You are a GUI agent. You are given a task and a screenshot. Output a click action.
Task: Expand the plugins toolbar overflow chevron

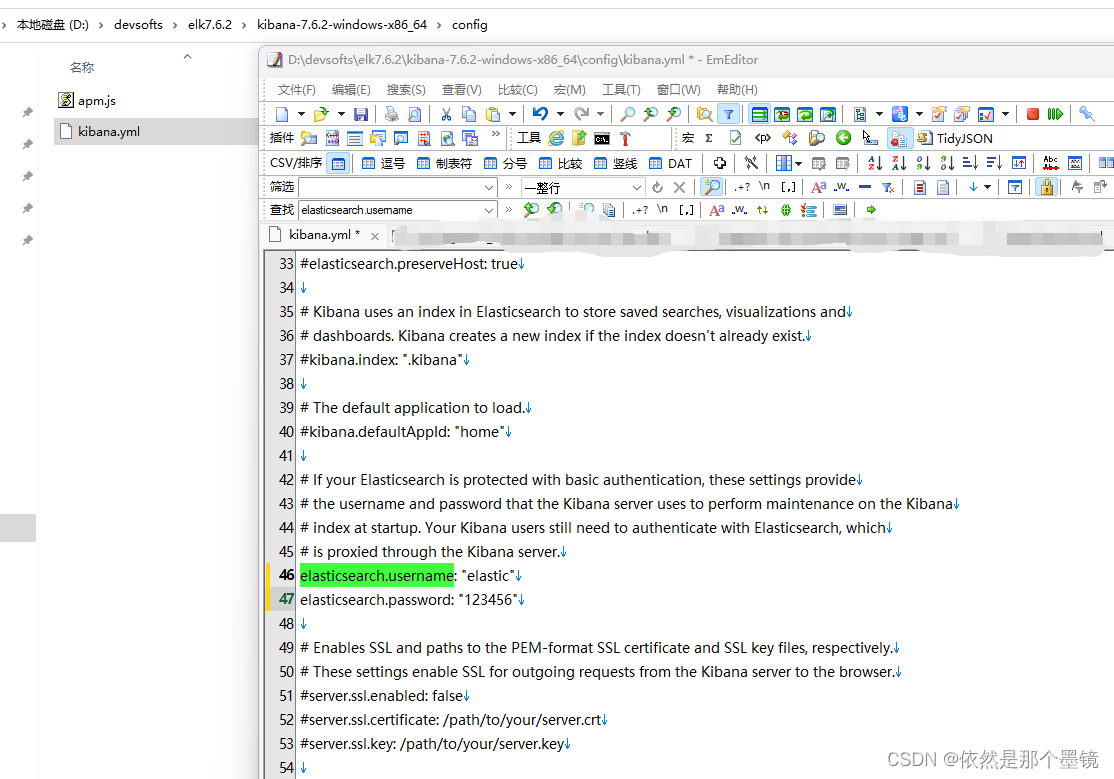496,134
